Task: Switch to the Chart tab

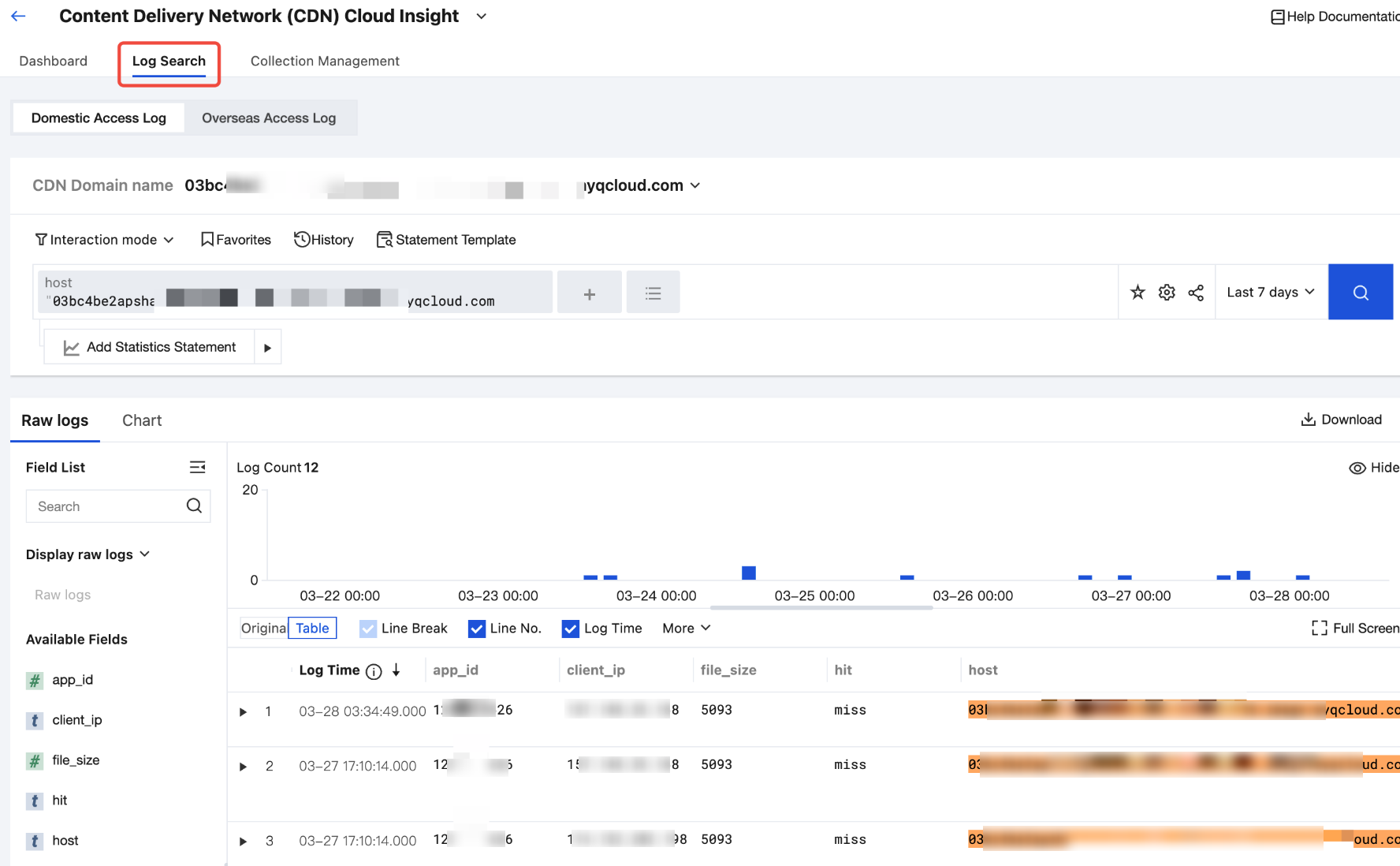Action: (142, 420)
